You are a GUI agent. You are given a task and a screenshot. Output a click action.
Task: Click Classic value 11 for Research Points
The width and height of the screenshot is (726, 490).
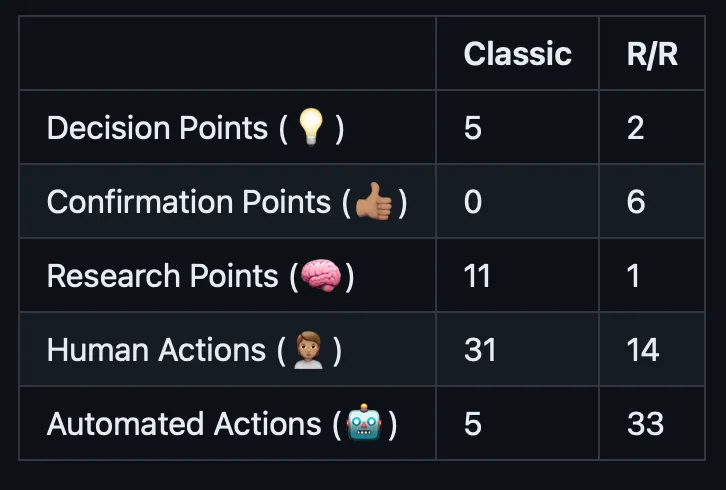point(477,276)
